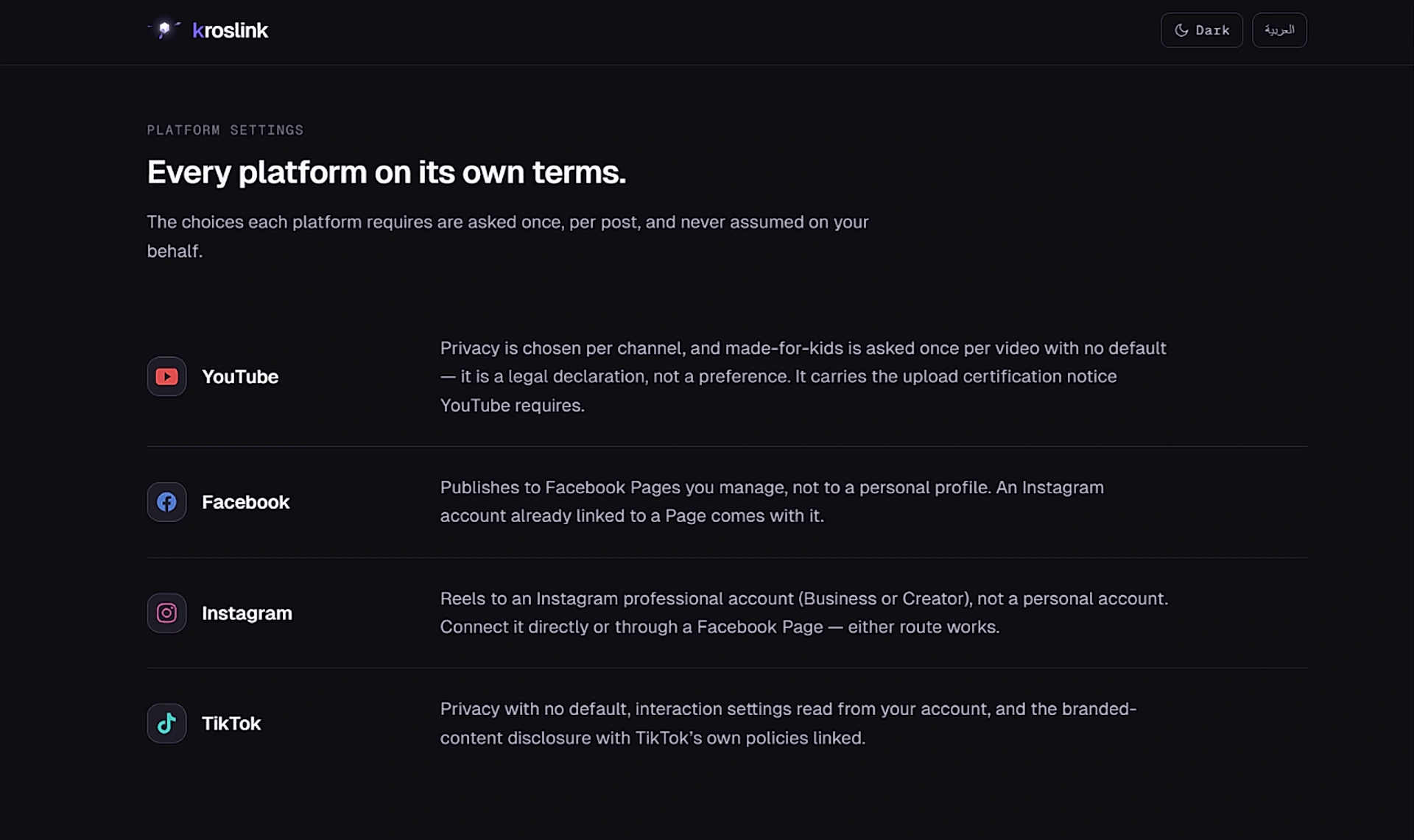Click heading 'Every platform on its own terms.'
Image resolution: width=1414 pixels, height=840 pixels.
coord(386,172)
